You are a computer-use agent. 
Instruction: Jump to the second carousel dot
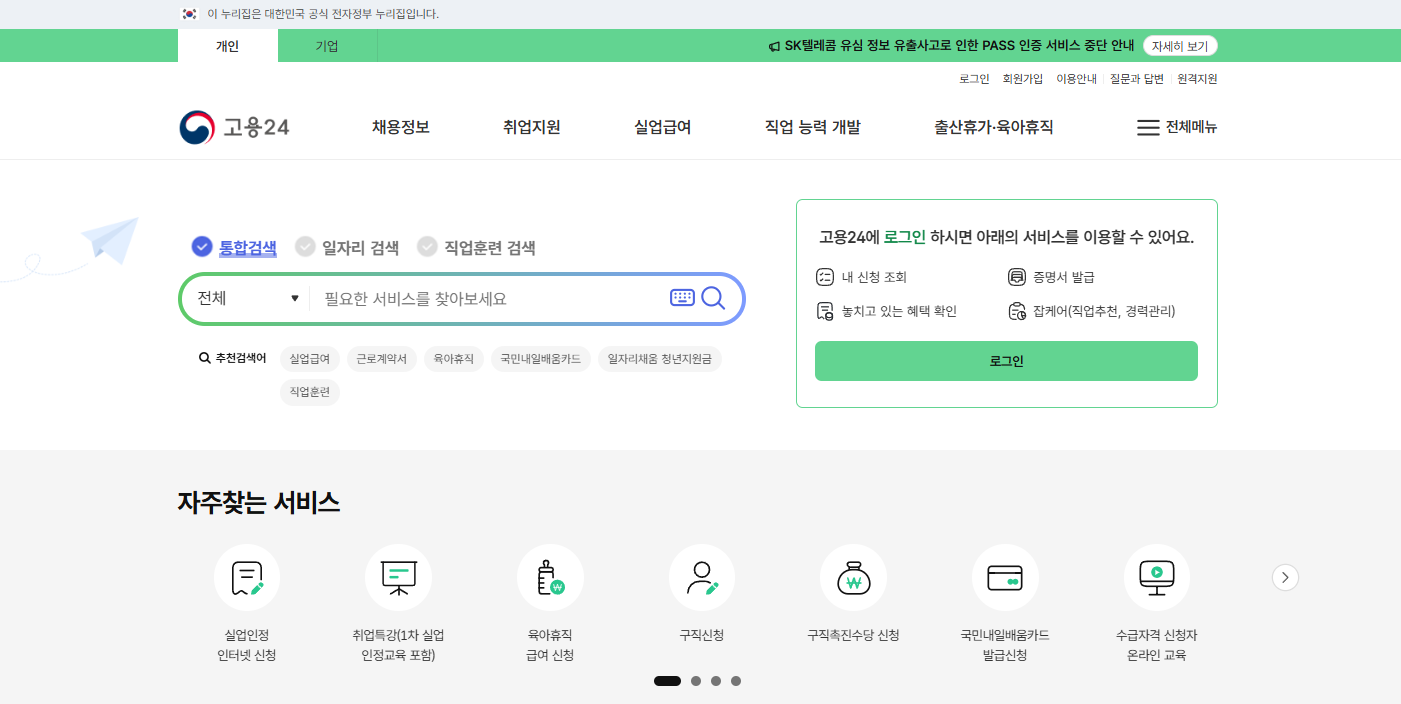(x=695, y=681)
